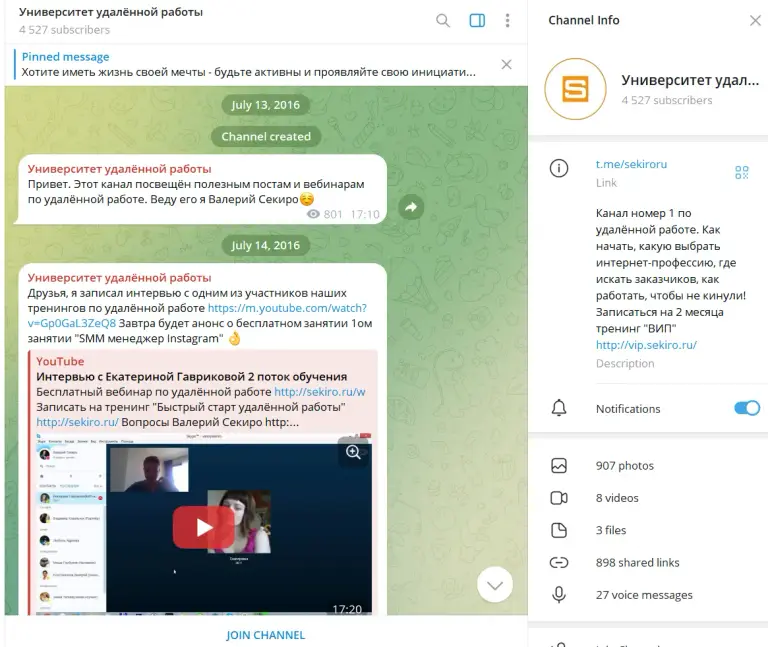Open search in the channel header
768x647 pixels.
coord(443,21)
